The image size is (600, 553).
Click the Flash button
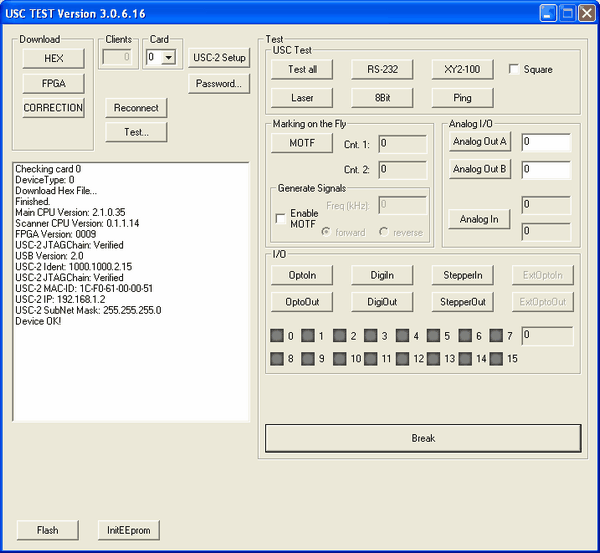coord(47,530)
